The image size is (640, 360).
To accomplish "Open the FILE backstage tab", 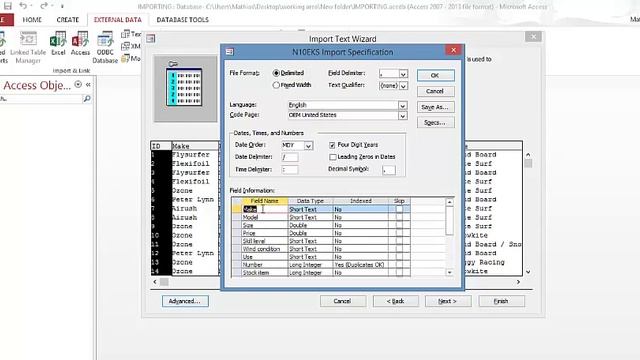I will coord(6,20).
